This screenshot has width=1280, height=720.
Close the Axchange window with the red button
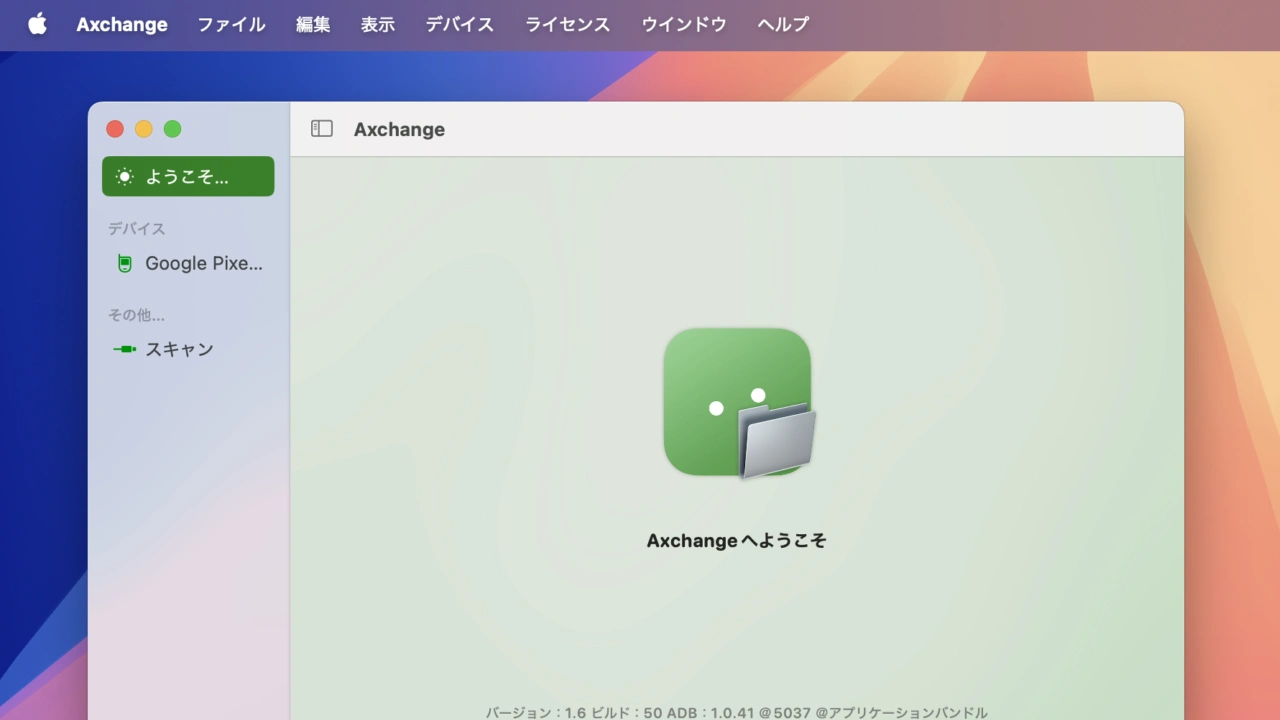click(115, 129)
